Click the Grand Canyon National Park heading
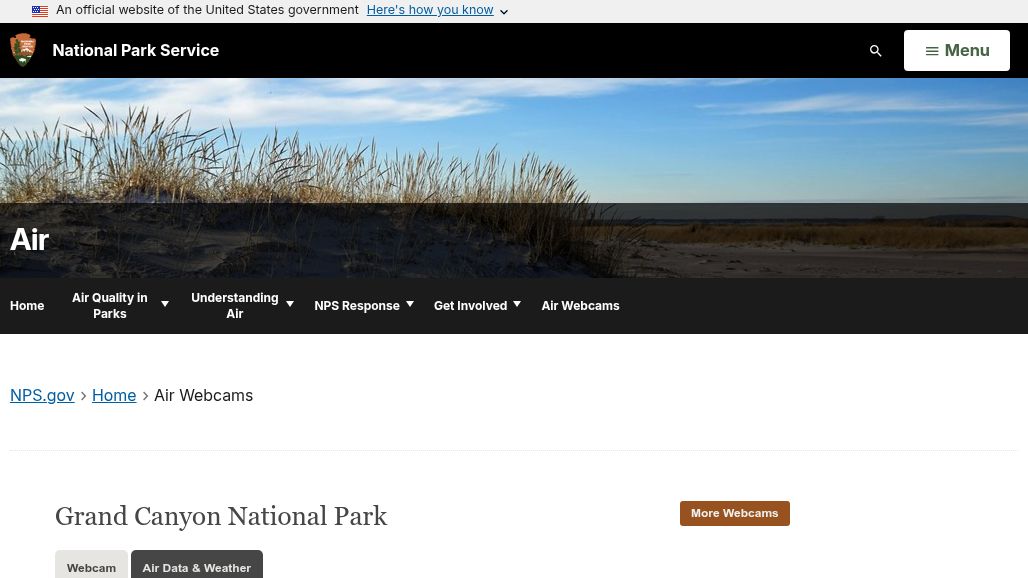The image size is (1028, 578). (221, 516)
